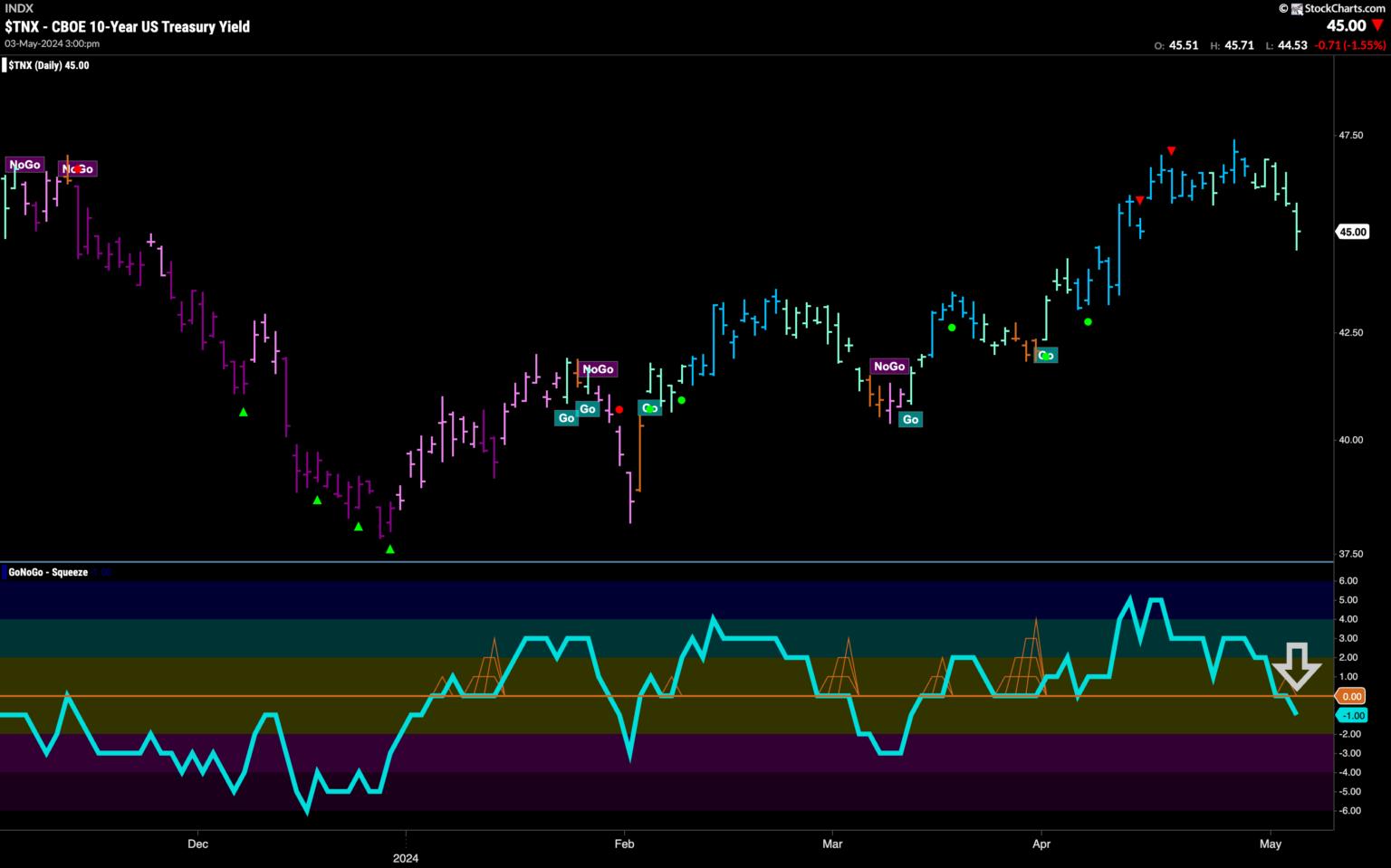Click the Go label in mid-March
This screenshot has width=1391, height=868.
pyautogui.click(x=910, y=419)
